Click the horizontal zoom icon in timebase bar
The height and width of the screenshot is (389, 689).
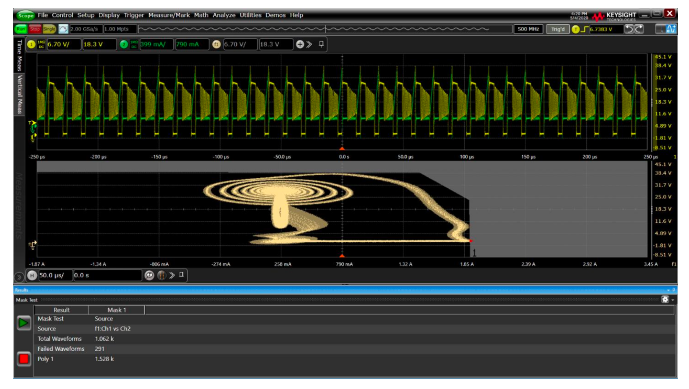click(x=149, y=275)
